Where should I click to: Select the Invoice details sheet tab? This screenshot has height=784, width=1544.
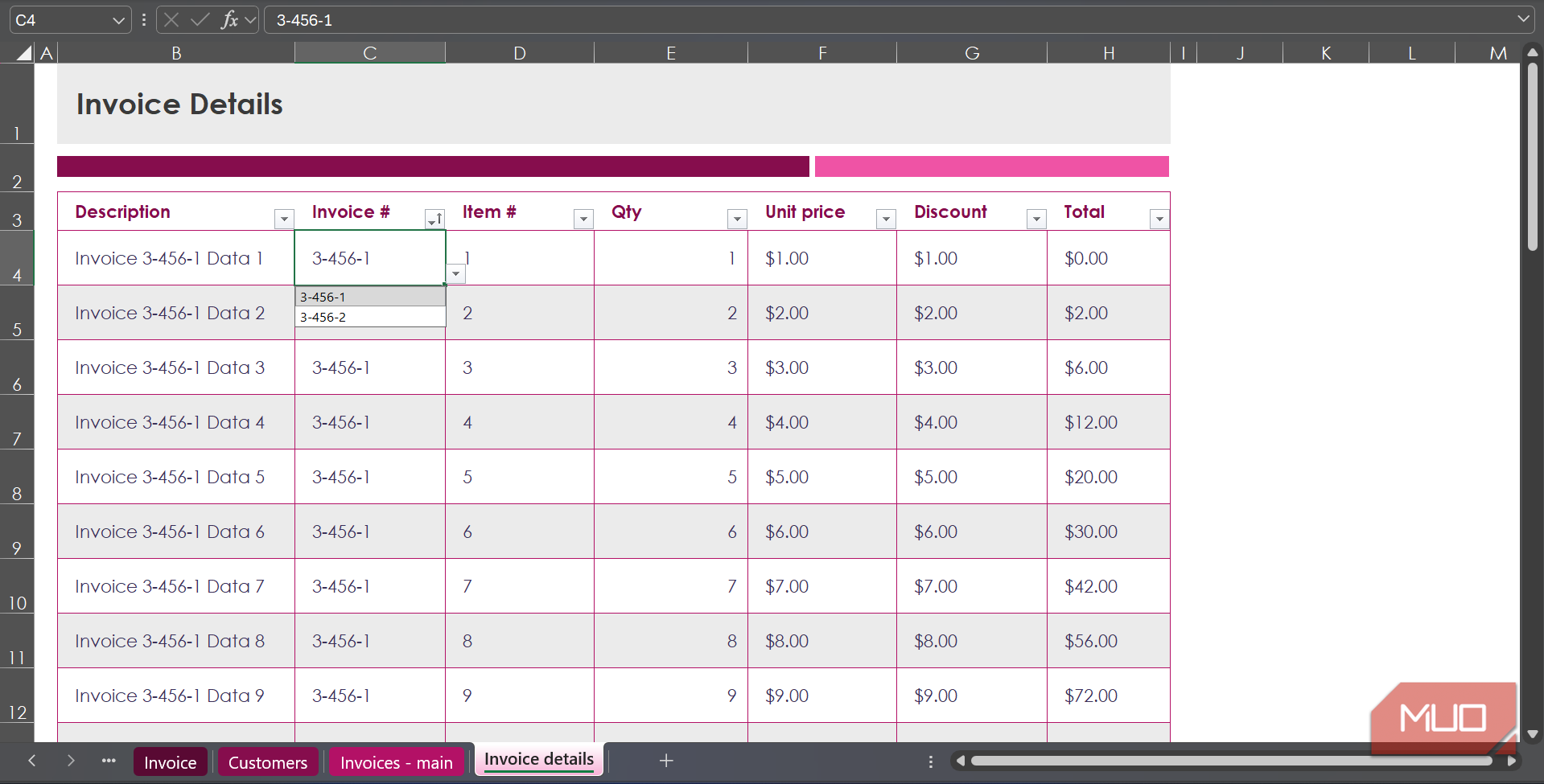(539, 760)
